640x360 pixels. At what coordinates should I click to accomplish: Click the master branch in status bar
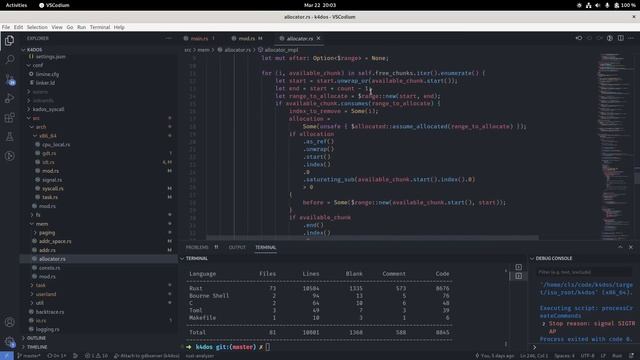coord(29,356)
